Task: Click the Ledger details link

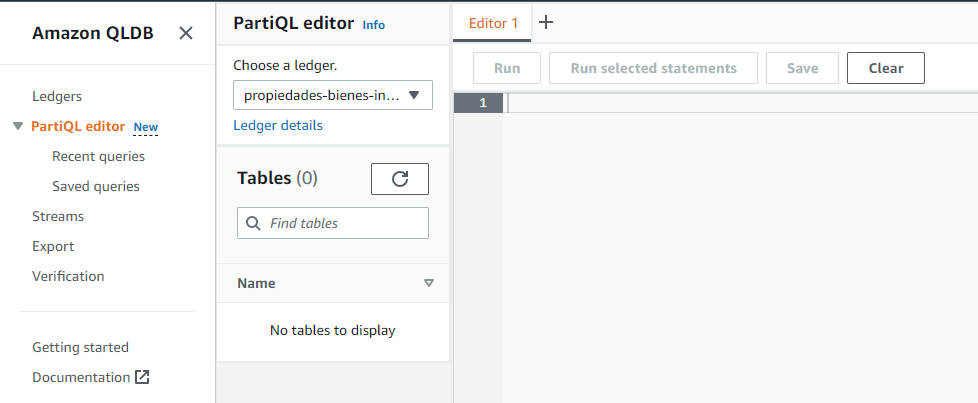Action: coord(278,125)
